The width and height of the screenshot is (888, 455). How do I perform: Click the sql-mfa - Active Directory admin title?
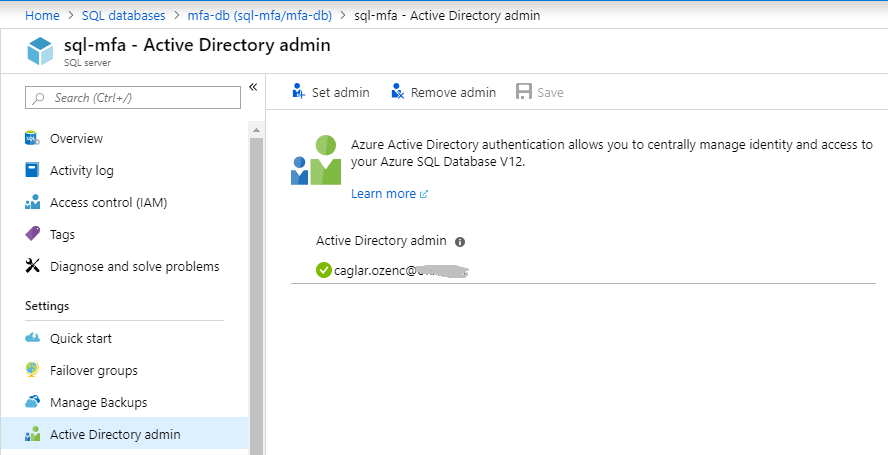point(197,45)
